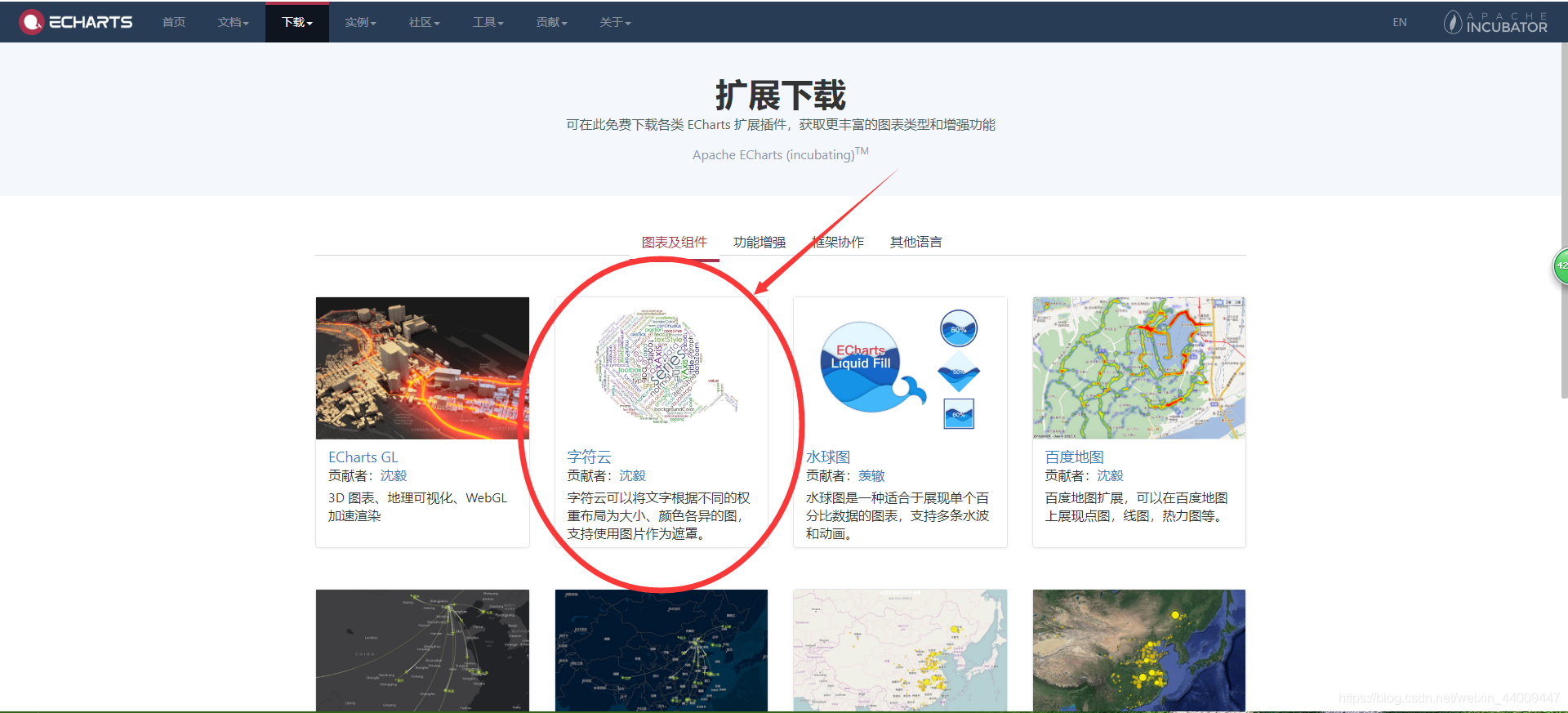The image size is (1568, 713).
Task: Click the 水球图 description text
Action: tap(898, 516)
